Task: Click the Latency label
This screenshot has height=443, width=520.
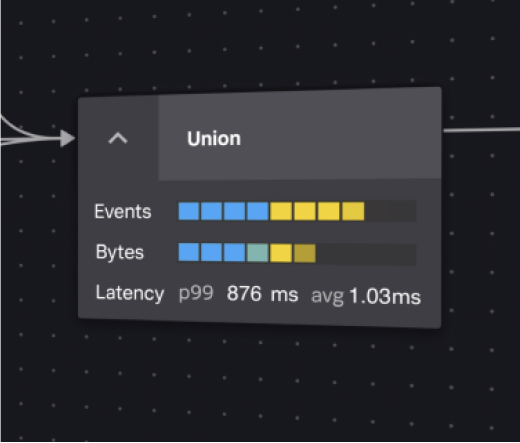Action: tap(130, 293)
